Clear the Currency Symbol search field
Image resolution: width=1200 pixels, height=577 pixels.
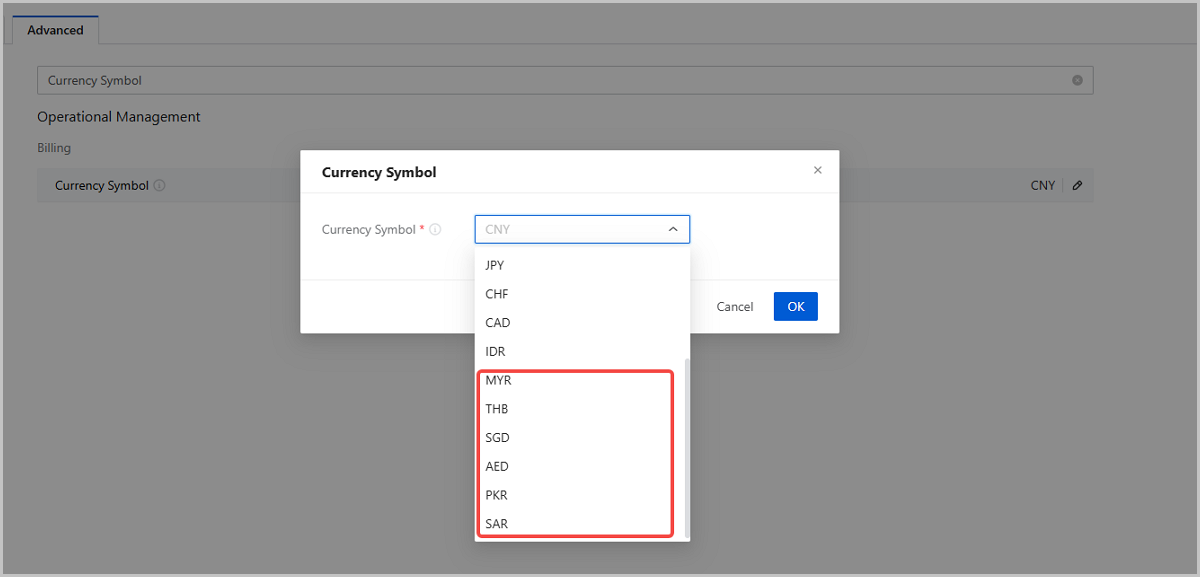pyautogui.click(x=1077, y=80)
